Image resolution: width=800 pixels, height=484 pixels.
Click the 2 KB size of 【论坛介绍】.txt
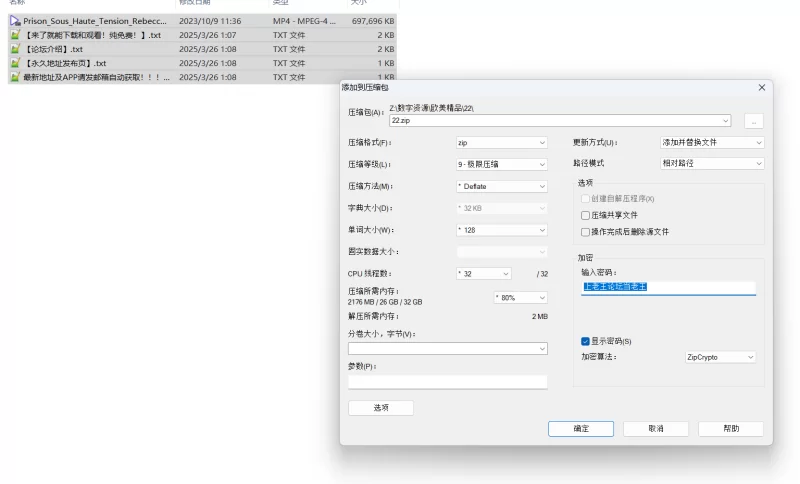click(x=386, y=49)
